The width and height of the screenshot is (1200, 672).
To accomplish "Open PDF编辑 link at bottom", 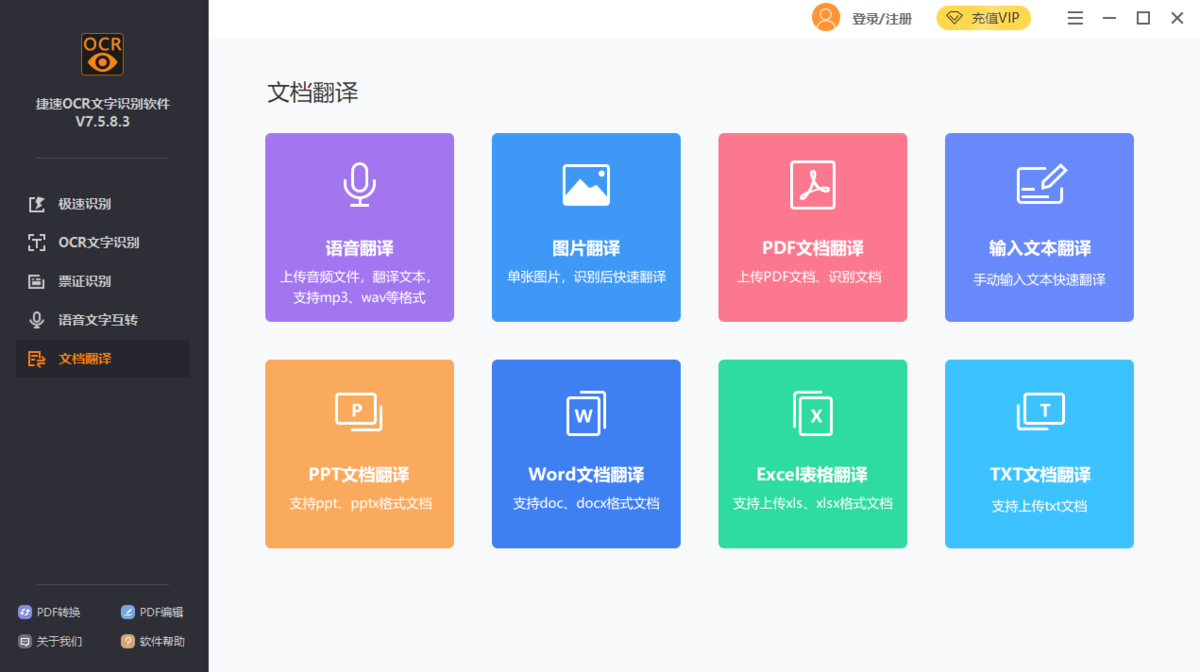I will [x=152, y=612].
